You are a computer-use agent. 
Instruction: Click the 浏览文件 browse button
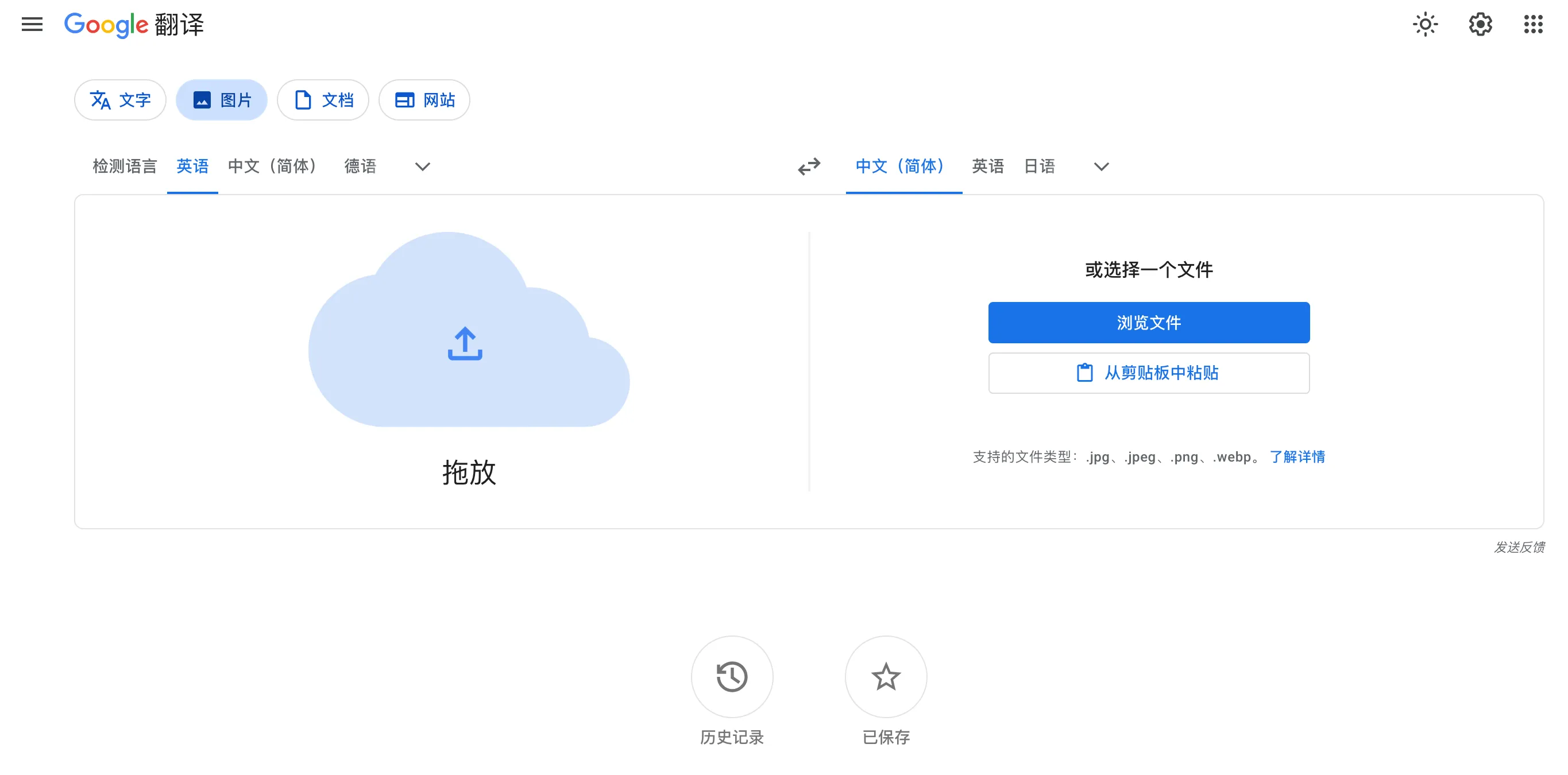coord(1149,323)
